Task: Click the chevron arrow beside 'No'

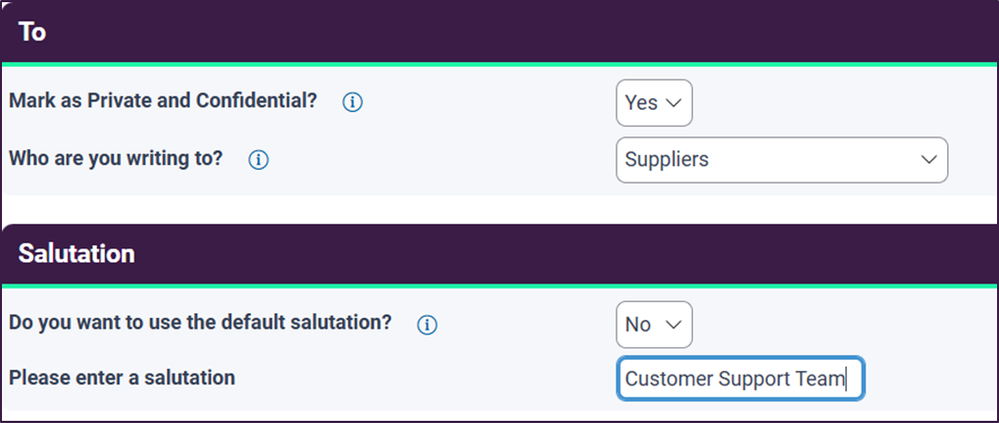Action: [x=673, y=324]
